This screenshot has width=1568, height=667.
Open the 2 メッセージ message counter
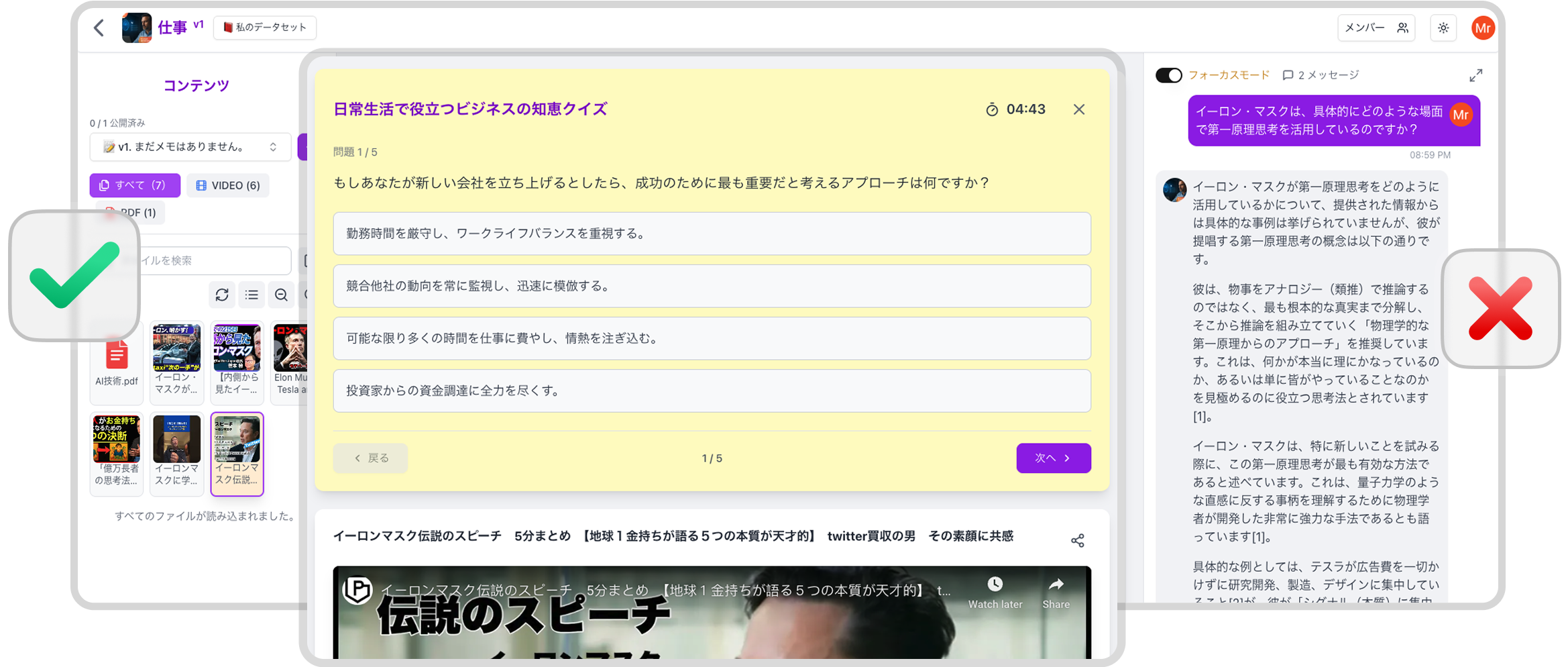point(1321,75)
